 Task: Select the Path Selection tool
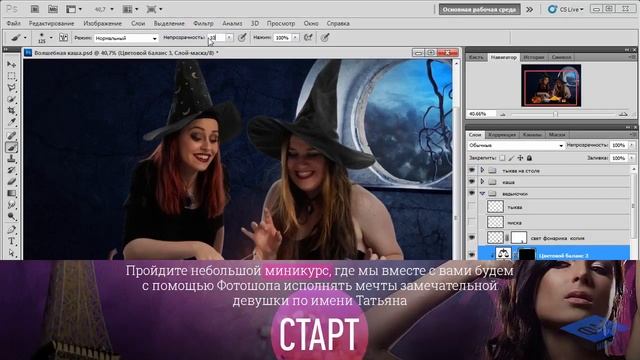11,253
